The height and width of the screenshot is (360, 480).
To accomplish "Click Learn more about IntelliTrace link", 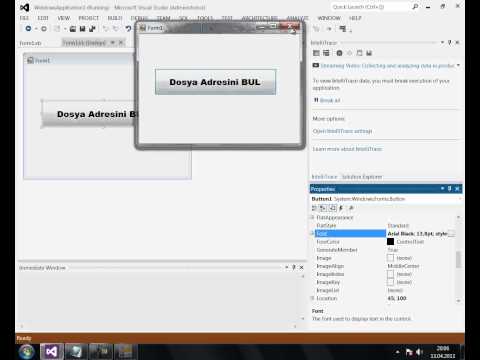I will click(x=347, y=149).
